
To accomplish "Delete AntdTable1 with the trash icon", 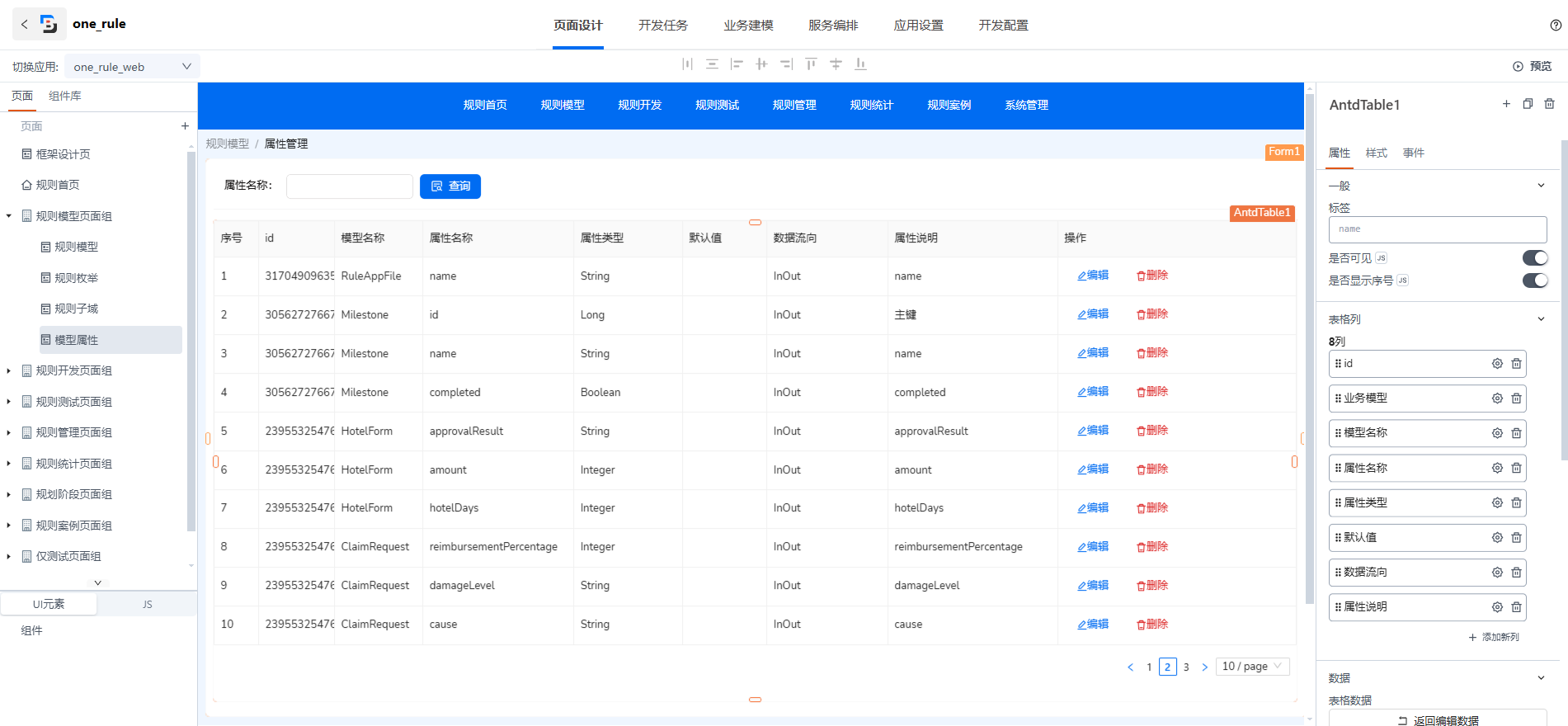I will [1549, 104].
